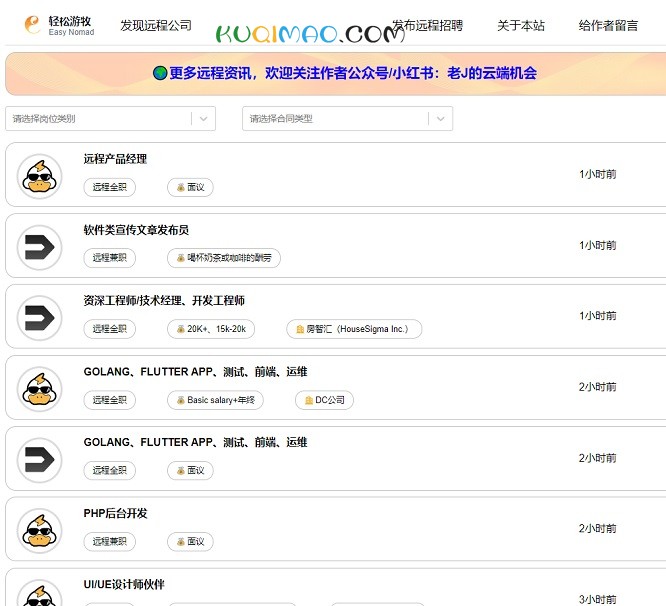
Task: Click the 20K+、15k-20k salary tag
Action: click(211, 329)
